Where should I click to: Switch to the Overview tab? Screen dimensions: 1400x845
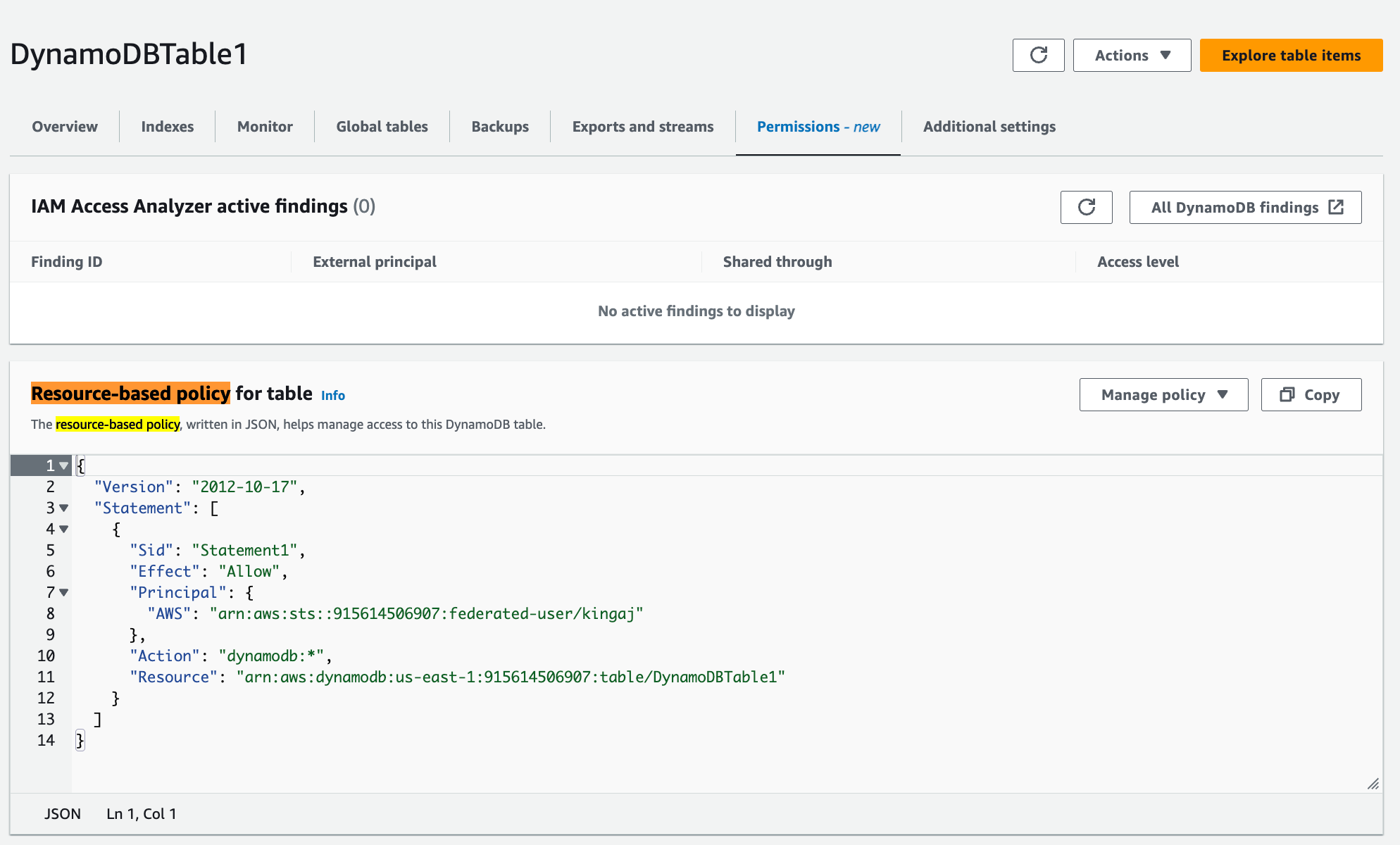pyautogui.click(x=65, y=127)
